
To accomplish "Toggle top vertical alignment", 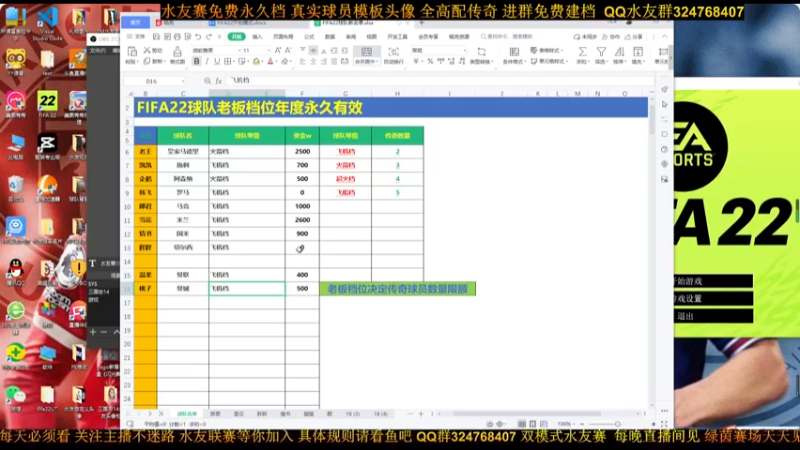I will (x=303, y=50).
